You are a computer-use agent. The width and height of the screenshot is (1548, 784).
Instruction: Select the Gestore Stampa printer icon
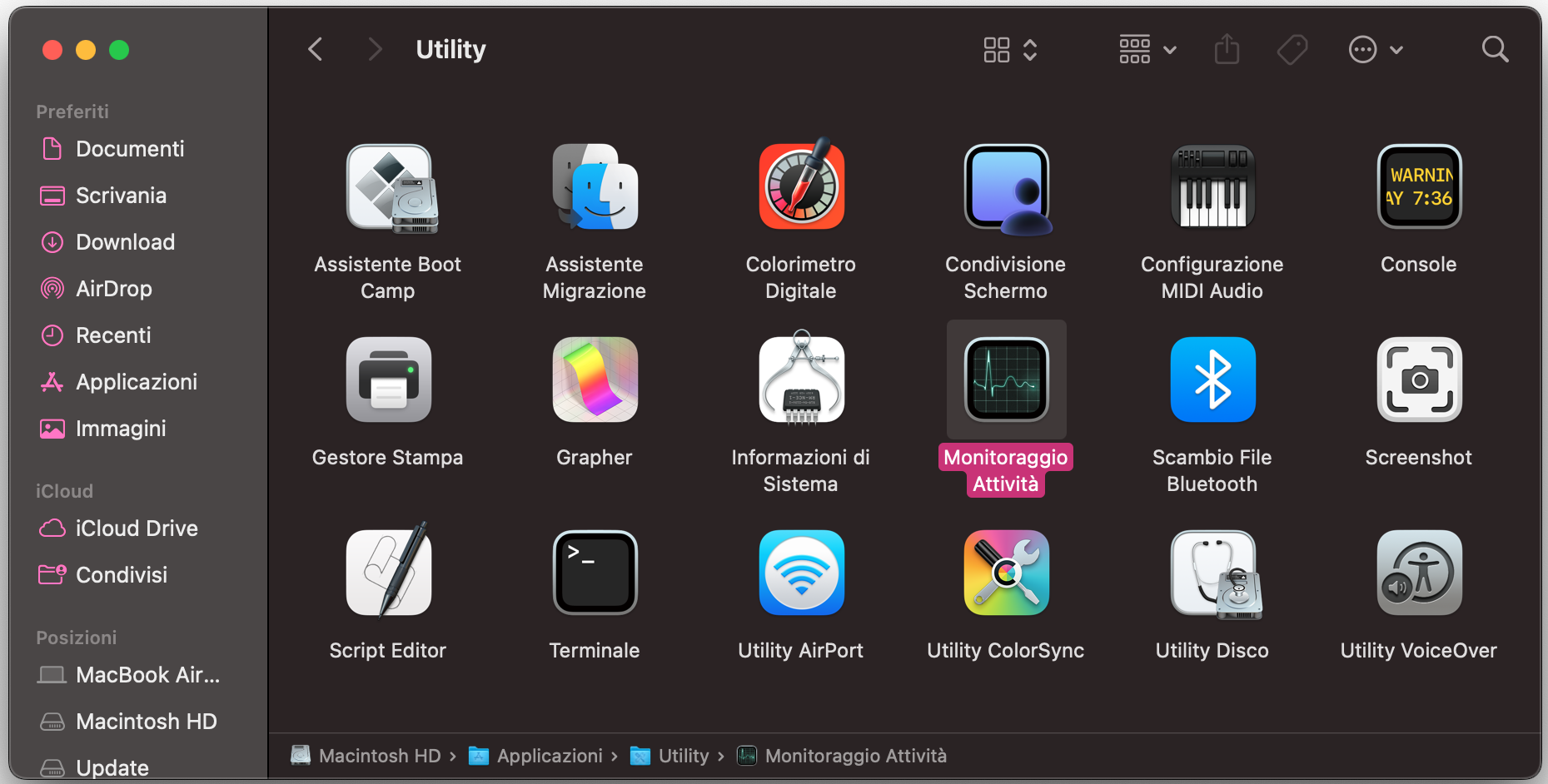coord(388,380)
